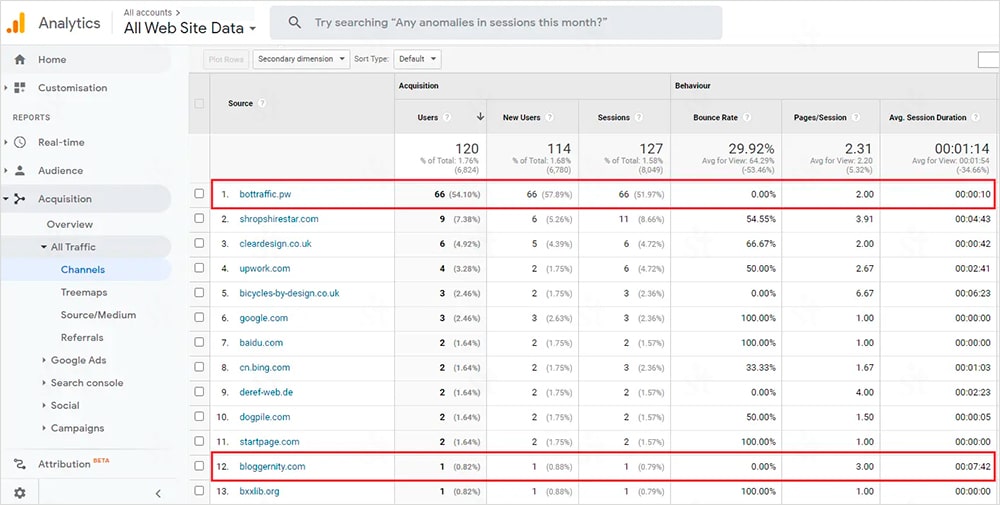Click help icon next to Source header

pyautogui.click(x=262, y=103)
